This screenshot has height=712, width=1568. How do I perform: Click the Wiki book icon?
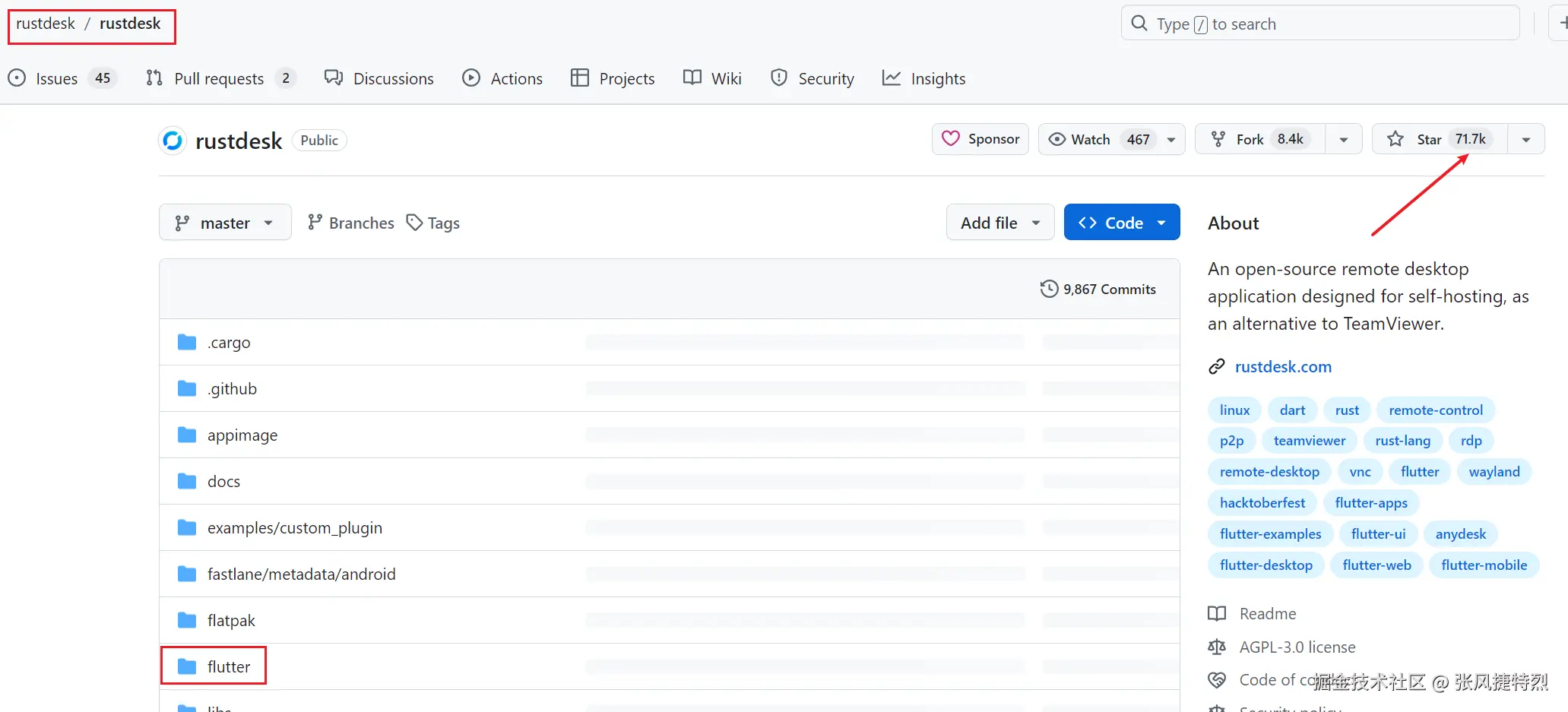coord(692,78)
